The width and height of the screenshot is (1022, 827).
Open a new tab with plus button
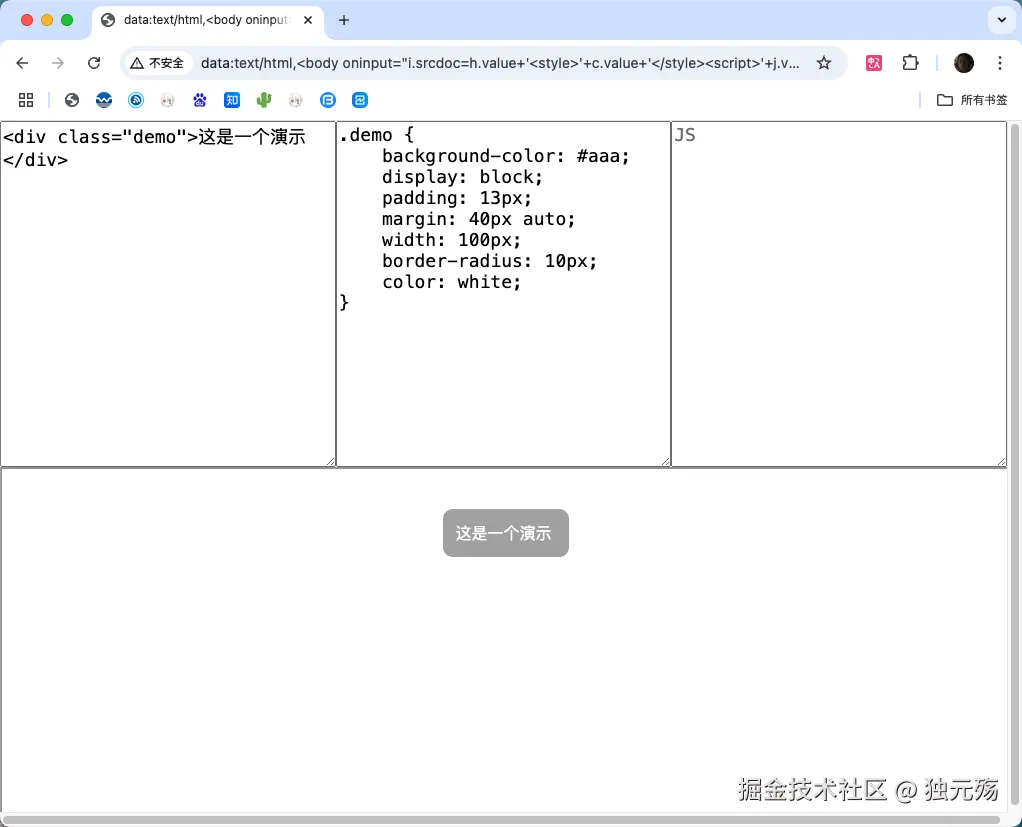(343, 20)
